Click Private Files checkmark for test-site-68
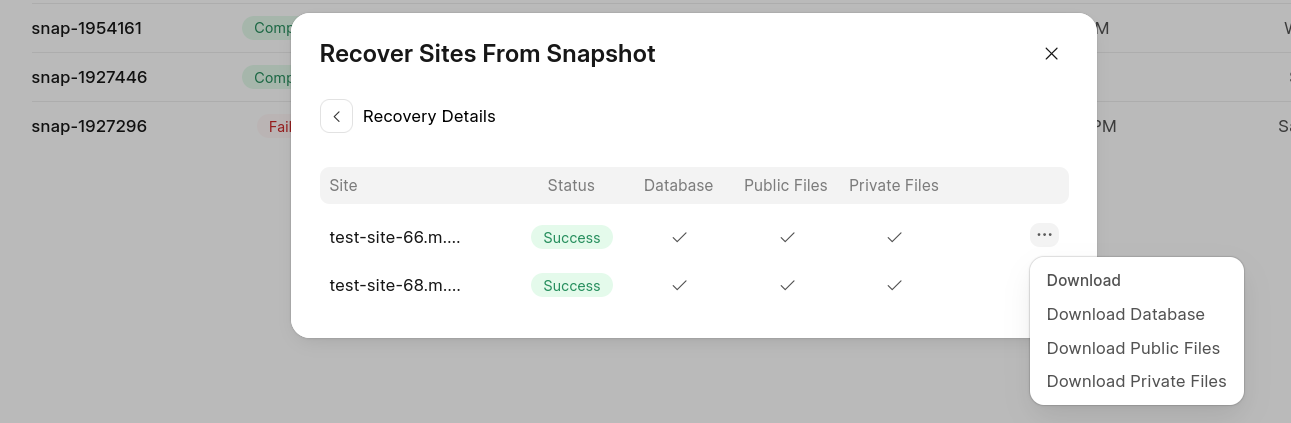Image resolution: width=1291 pixels, height=423 pixels. pos(894,285)
